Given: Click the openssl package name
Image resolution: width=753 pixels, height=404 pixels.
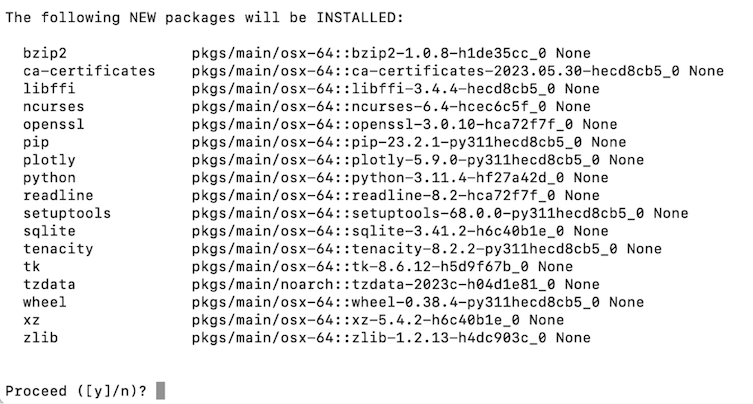Looking at the screenshot, I should [52, 124].
